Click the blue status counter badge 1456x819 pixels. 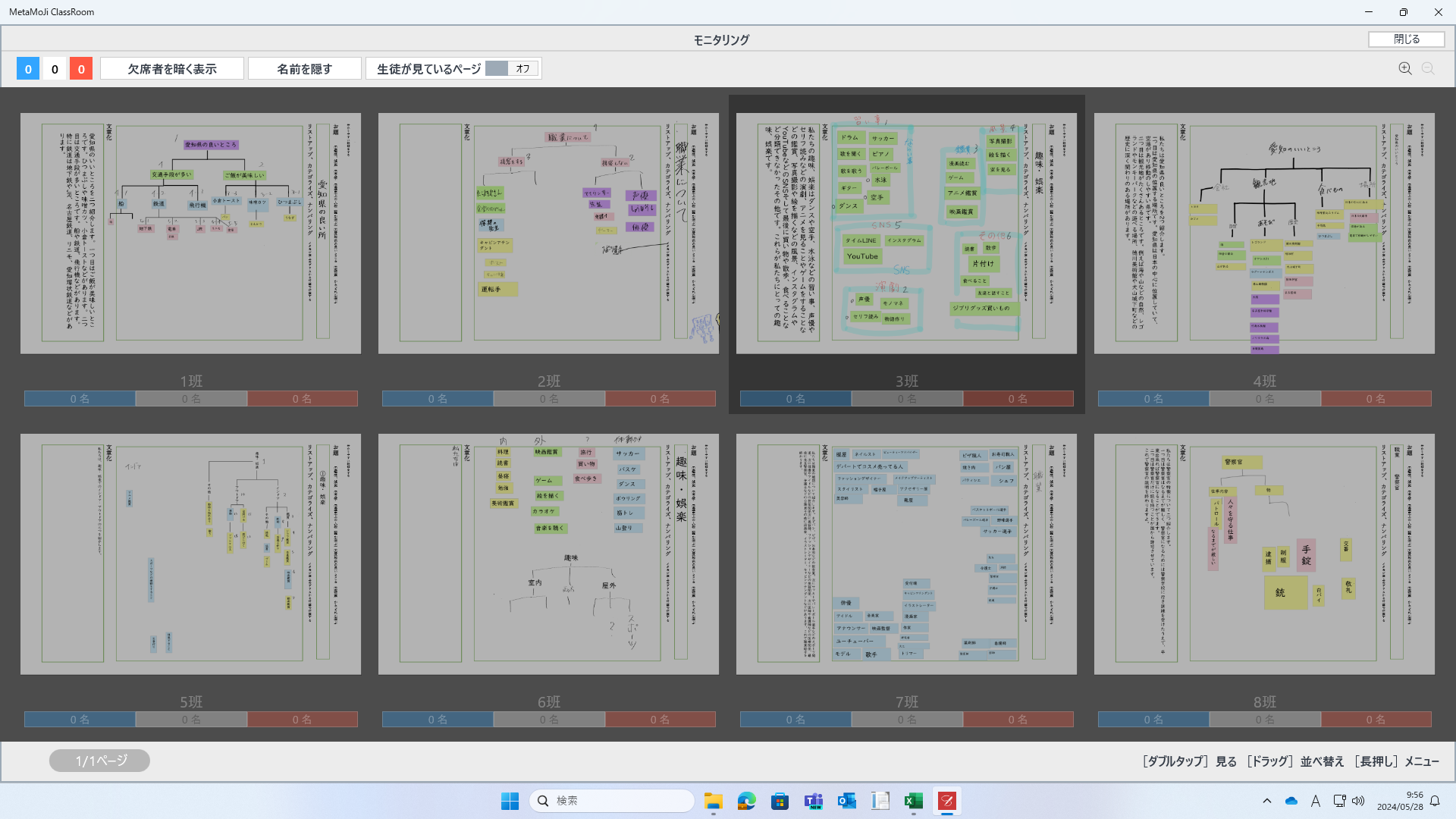[28, 69]
